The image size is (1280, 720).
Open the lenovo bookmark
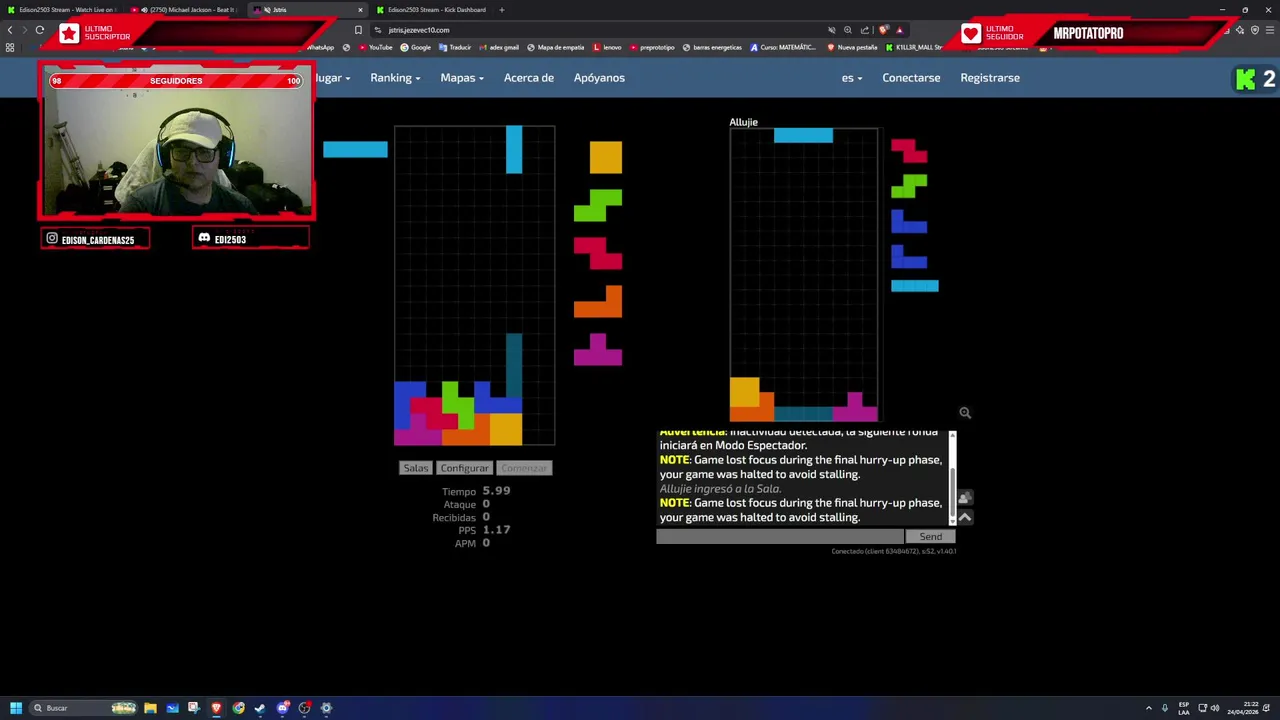pos(607,47)
